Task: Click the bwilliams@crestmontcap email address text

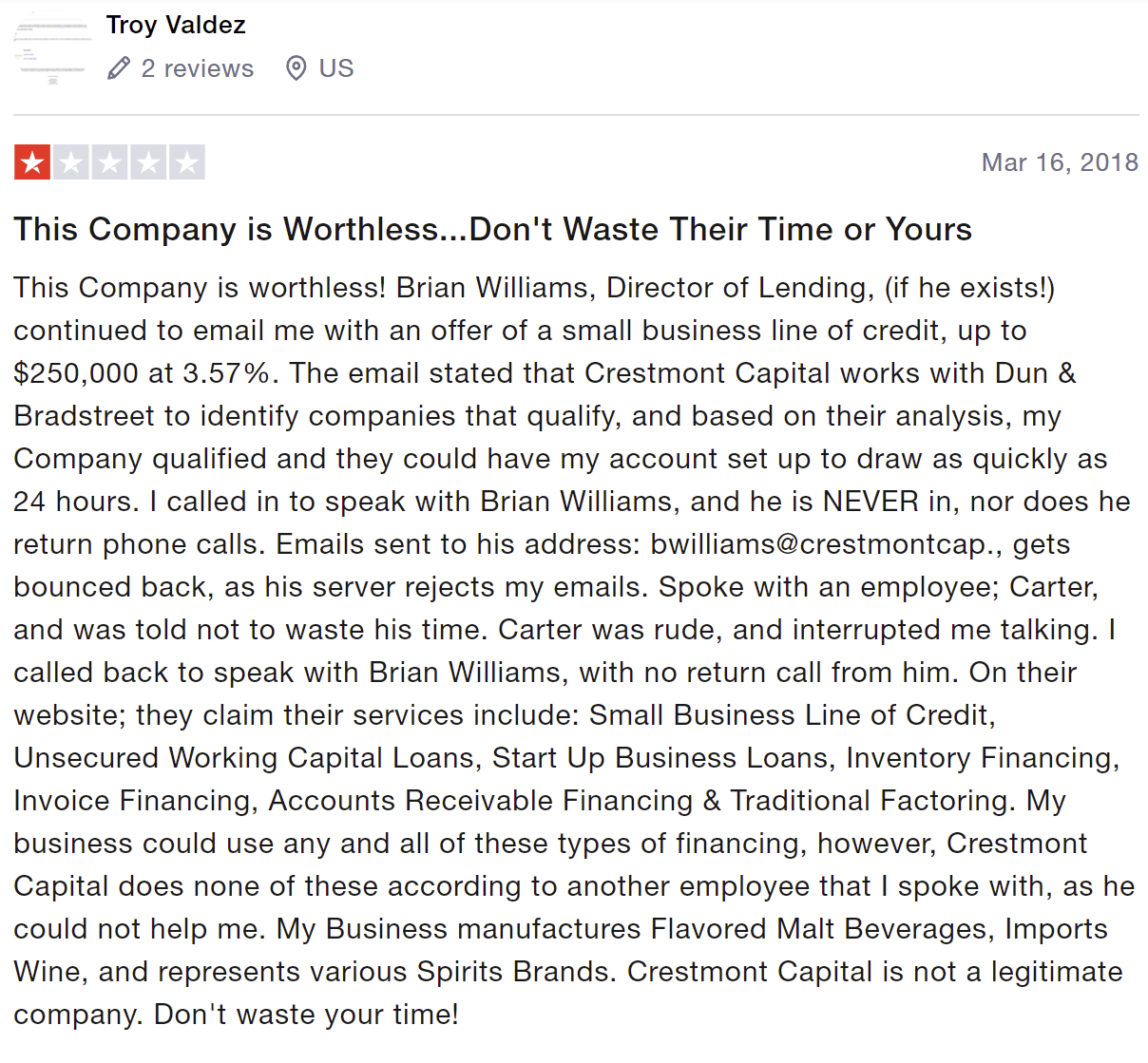Action: click(x=825, y=544)
